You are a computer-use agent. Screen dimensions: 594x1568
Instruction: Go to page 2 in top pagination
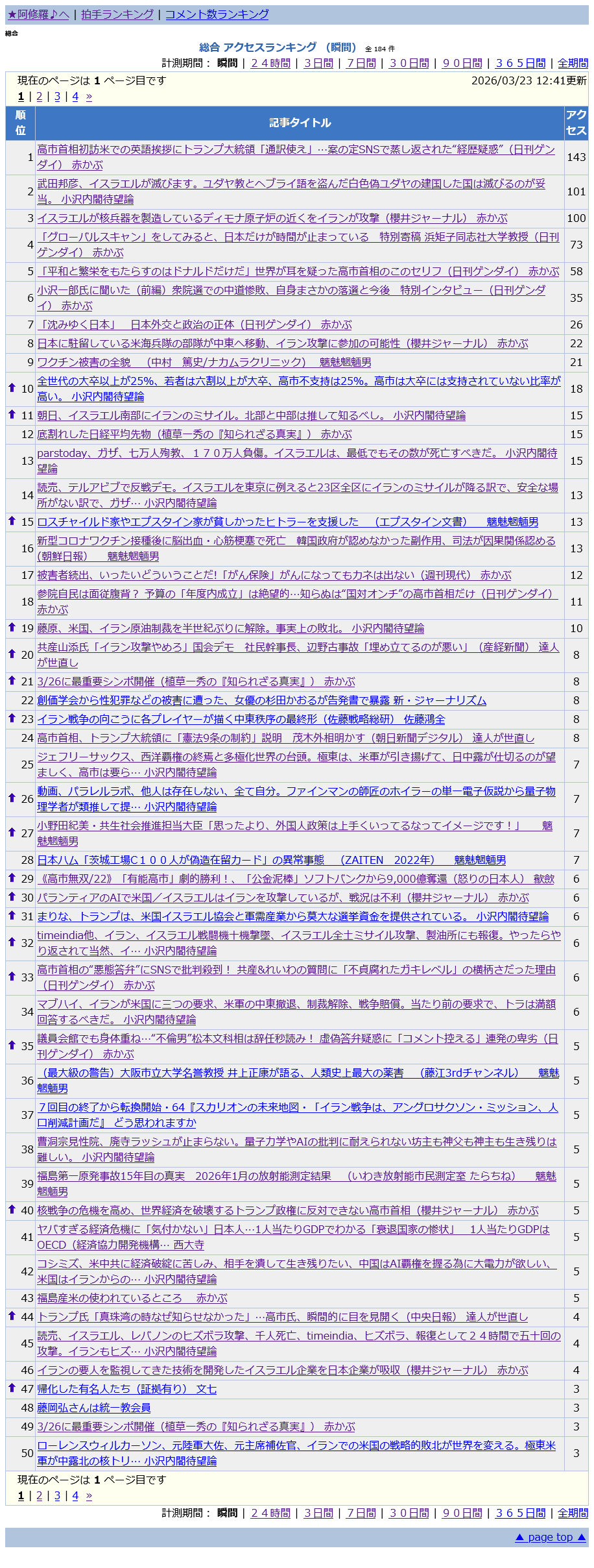pyautogui.click(x=39, y=97)
